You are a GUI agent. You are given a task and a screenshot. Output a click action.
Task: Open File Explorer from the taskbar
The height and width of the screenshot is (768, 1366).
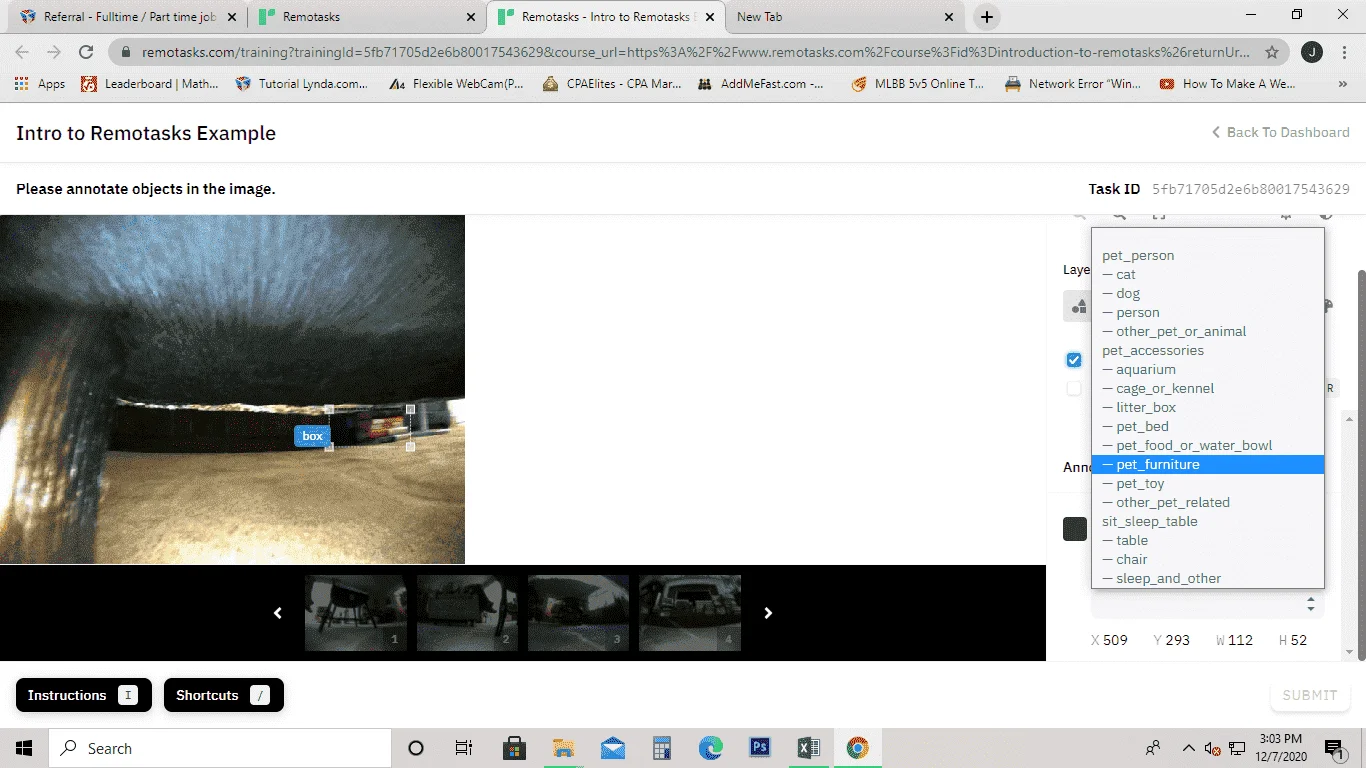point(564,748)
